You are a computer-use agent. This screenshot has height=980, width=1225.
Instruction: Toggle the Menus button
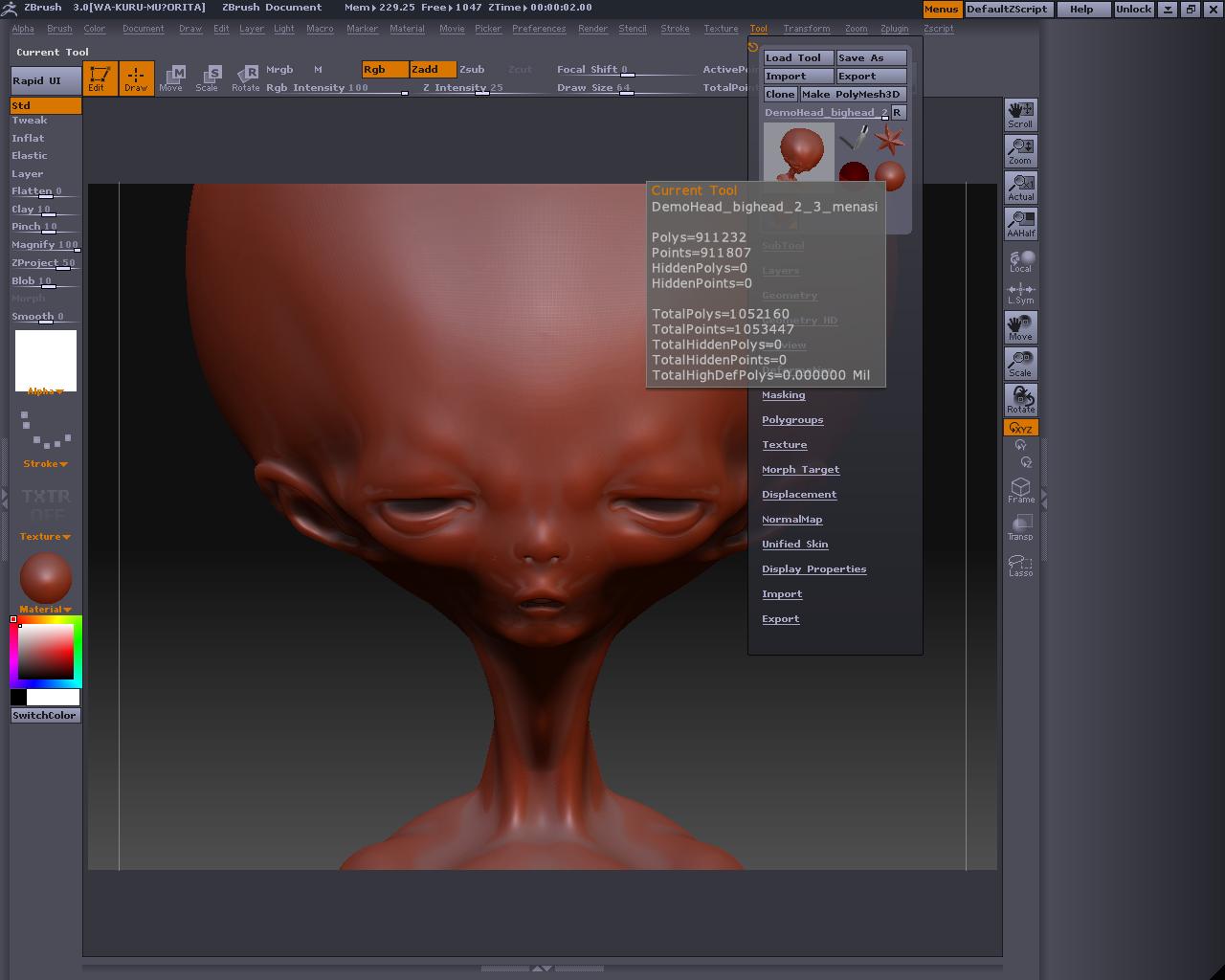tap(942, 9)
